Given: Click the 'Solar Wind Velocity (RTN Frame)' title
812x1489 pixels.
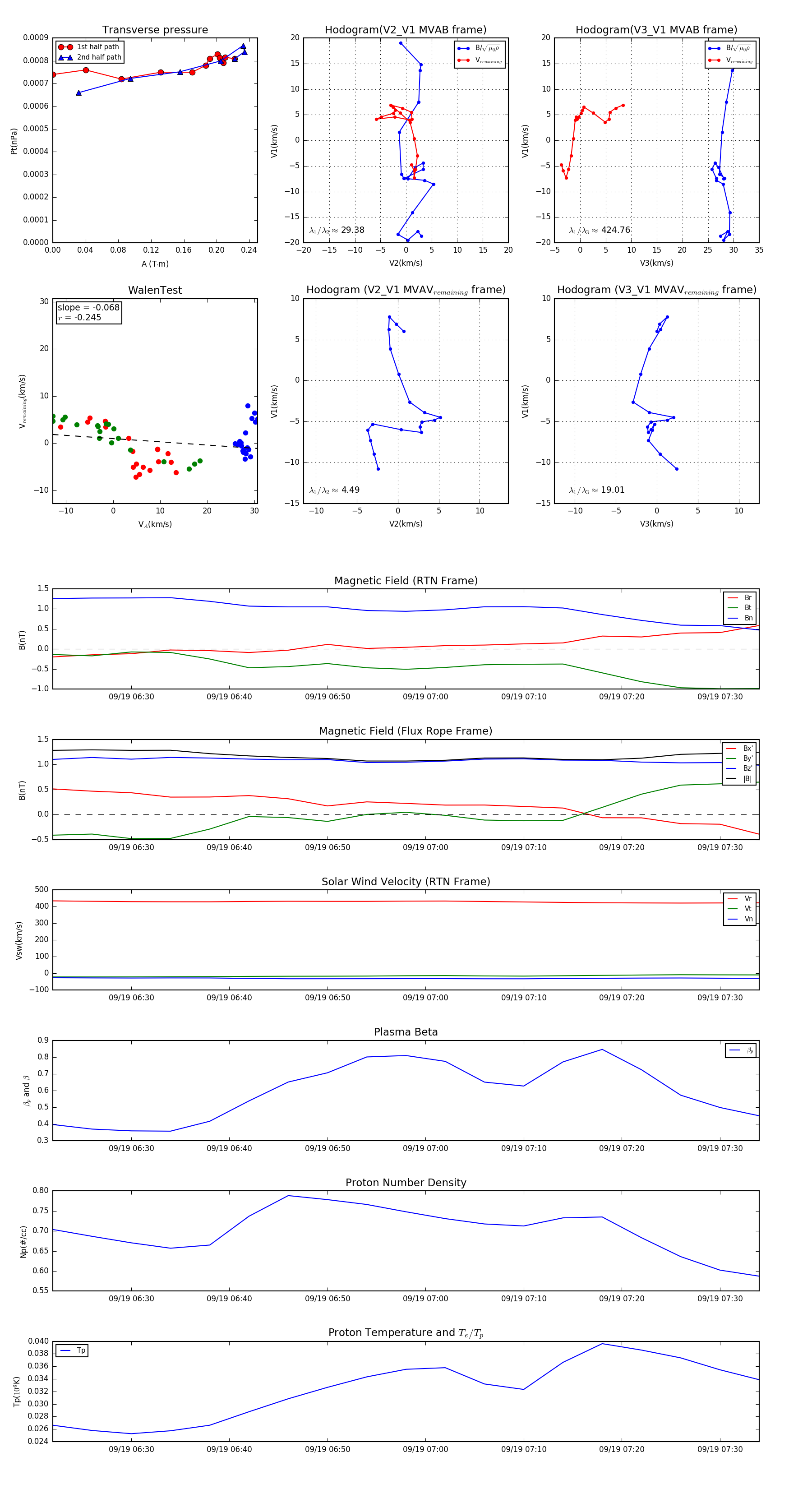Looking at the screenshot, I should (406, 882).
